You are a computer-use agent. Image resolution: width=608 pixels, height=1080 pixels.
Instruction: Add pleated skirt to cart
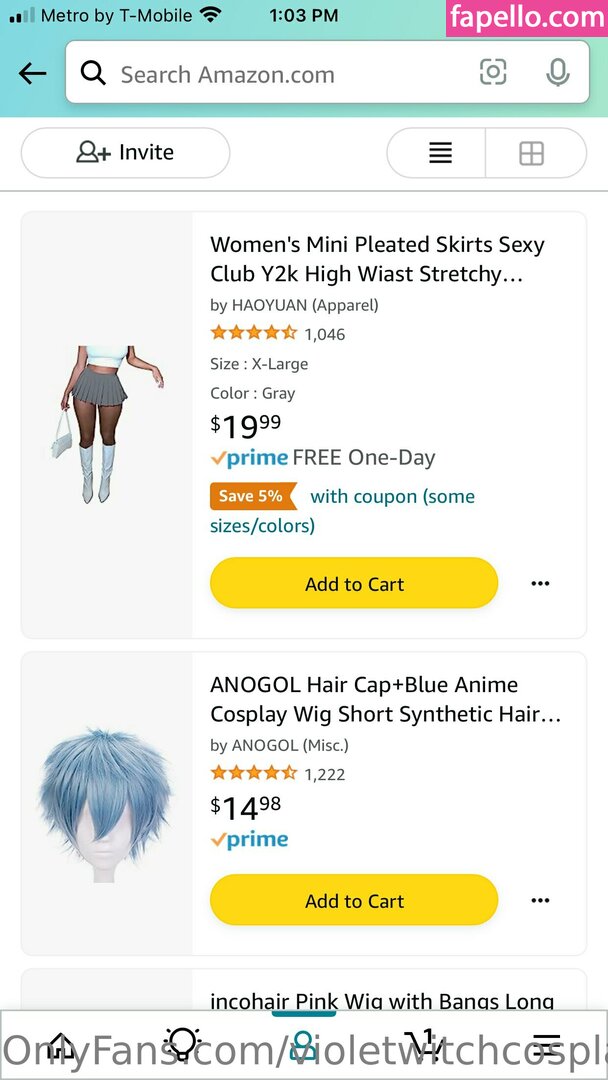[x=354, y=583]
